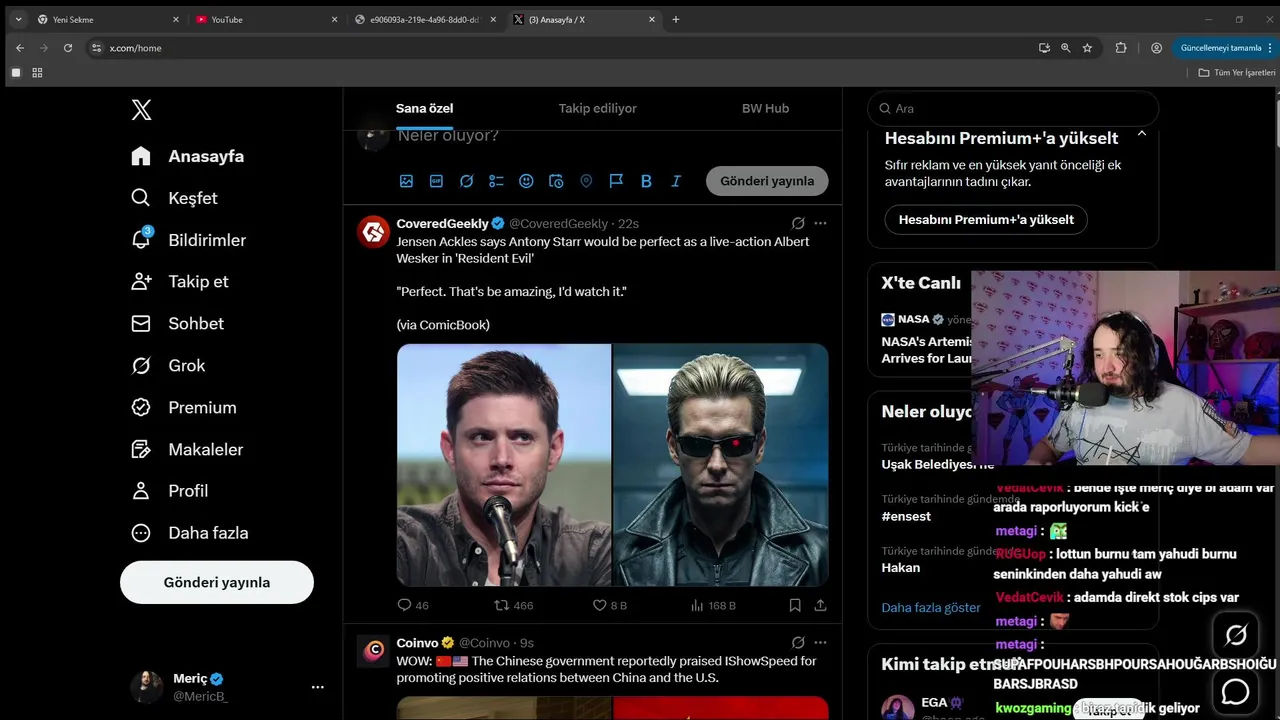
Task: Open more options on Coinvo post
Action: click(821, 642)
